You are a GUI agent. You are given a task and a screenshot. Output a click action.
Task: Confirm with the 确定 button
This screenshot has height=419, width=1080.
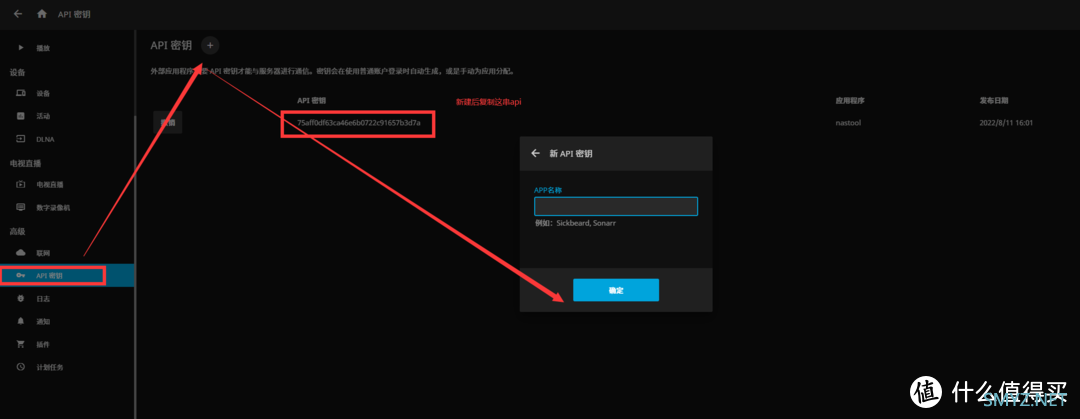[x=616, y=290]
